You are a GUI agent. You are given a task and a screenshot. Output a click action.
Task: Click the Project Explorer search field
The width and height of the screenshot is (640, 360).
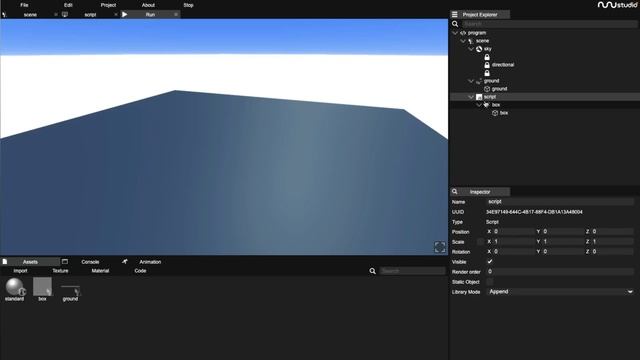click(549, 24)
